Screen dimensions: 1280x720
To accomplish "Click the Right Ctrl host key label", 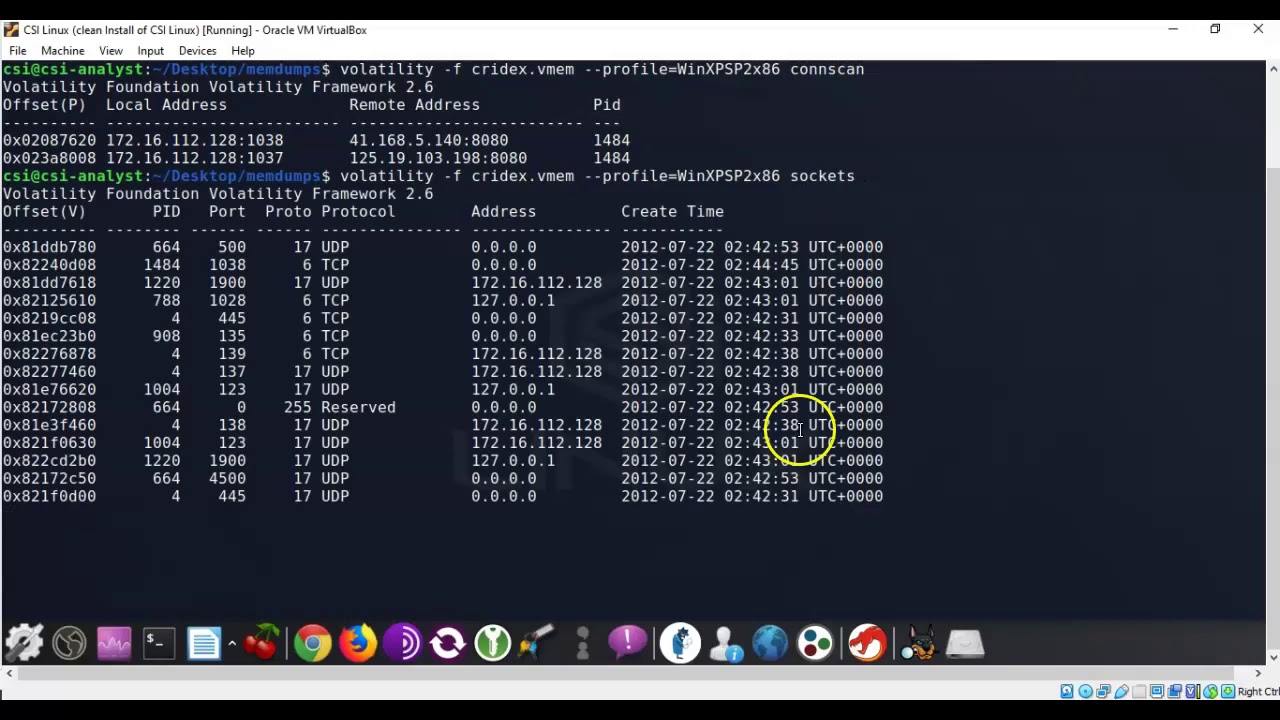I will pos(1258,691).
